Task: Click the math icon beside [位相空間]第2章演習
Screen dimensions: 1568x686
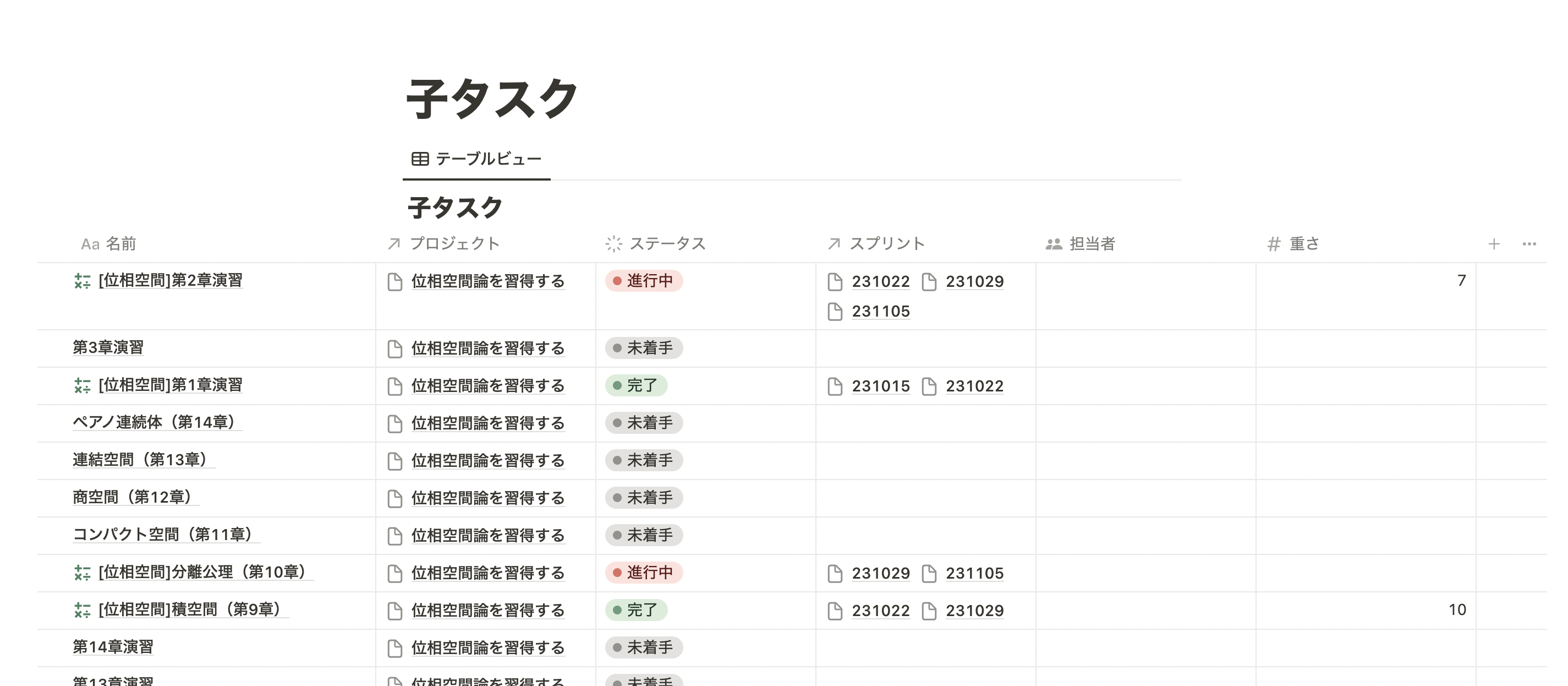Action: pyautogui.click(x=82, y=281)
